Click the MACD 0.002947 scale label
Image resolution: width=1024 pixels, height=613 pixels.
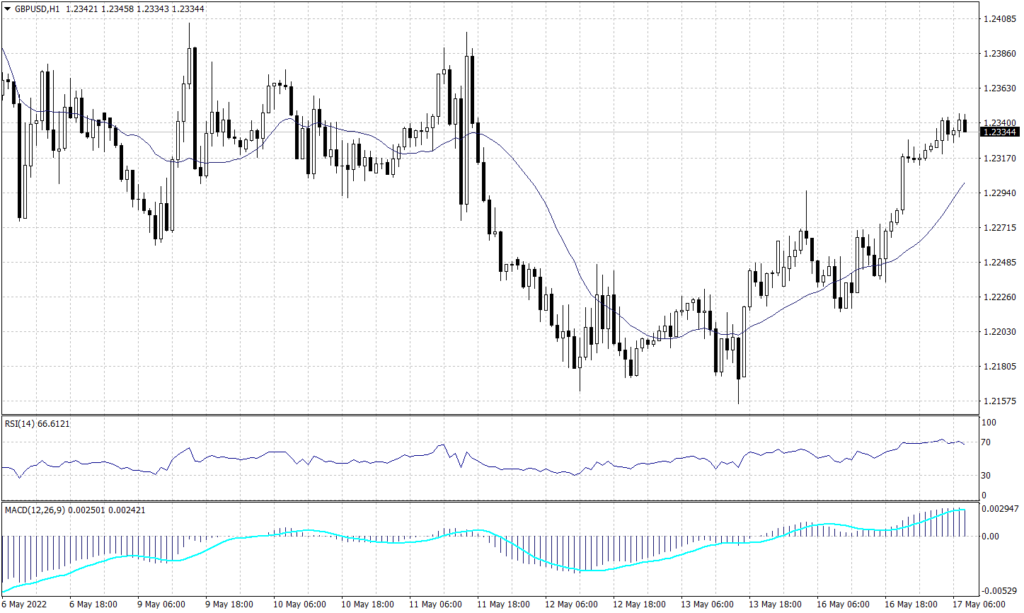[999, 510]
